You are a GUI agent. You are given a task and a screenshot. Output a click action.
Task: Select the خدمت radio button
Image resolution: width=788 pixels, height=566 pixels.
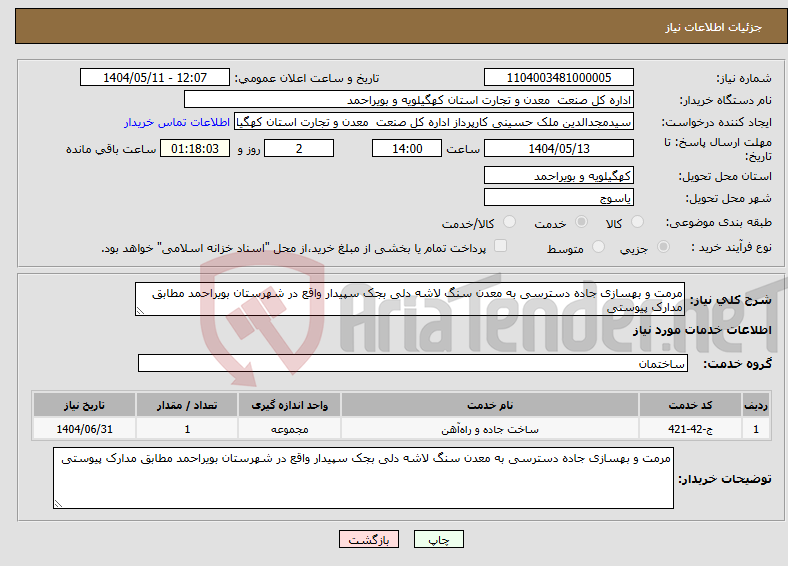coord(581,222)
